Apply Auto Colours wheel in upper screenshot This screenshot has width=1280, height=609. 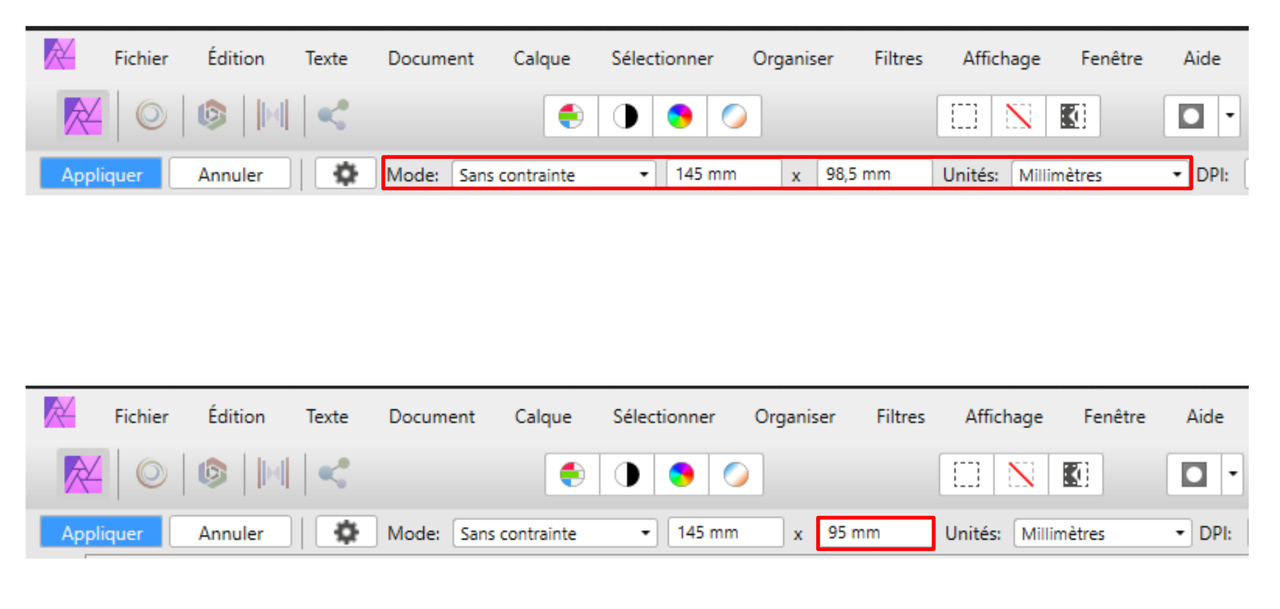pos(679,117)
